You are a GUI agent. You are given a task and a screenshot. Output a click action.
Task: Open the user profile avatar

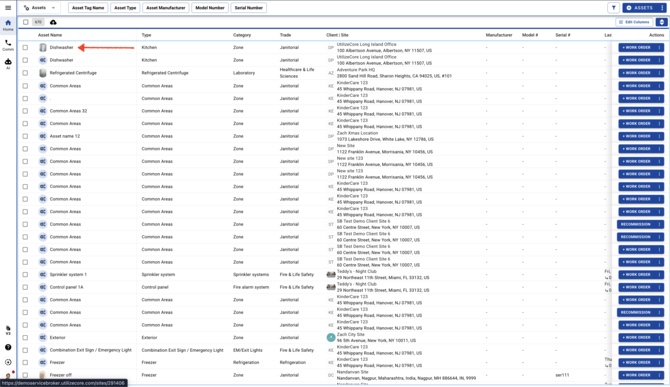[8, 375]
